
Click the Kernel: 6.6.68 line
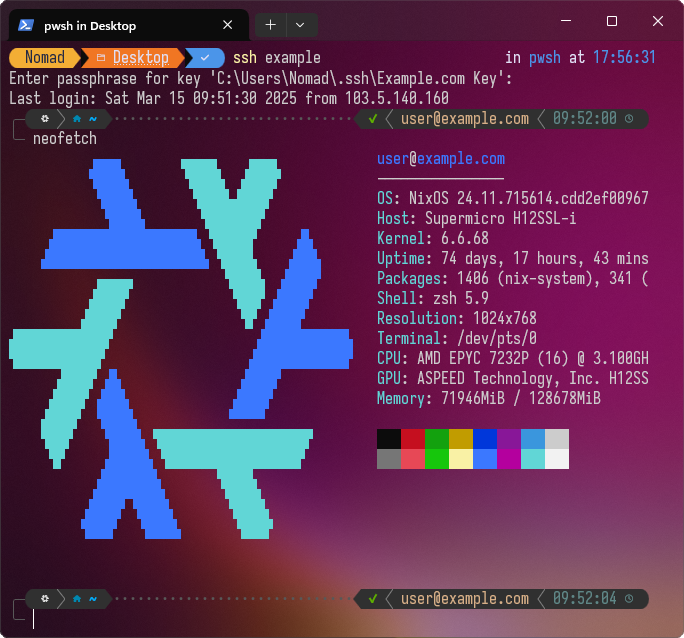pyautogui.click(x=433, y=239)
